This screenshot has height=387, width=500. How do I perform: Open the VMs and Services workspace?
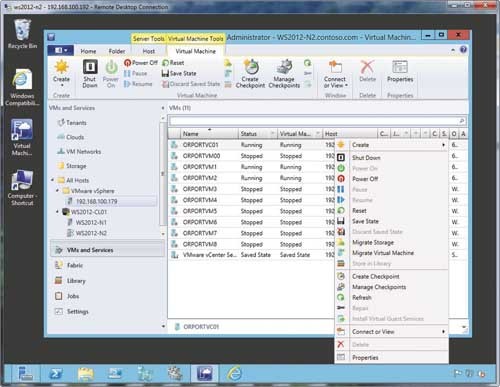point(107,250)
